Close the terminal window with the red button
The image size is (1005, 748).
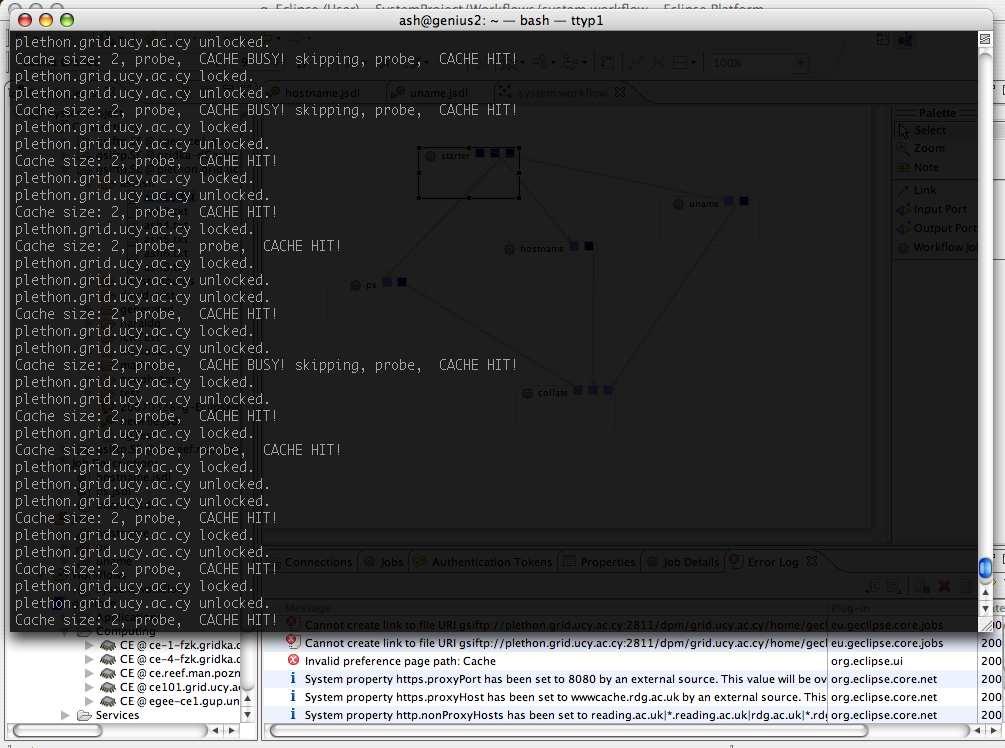(x=25, y=20)
